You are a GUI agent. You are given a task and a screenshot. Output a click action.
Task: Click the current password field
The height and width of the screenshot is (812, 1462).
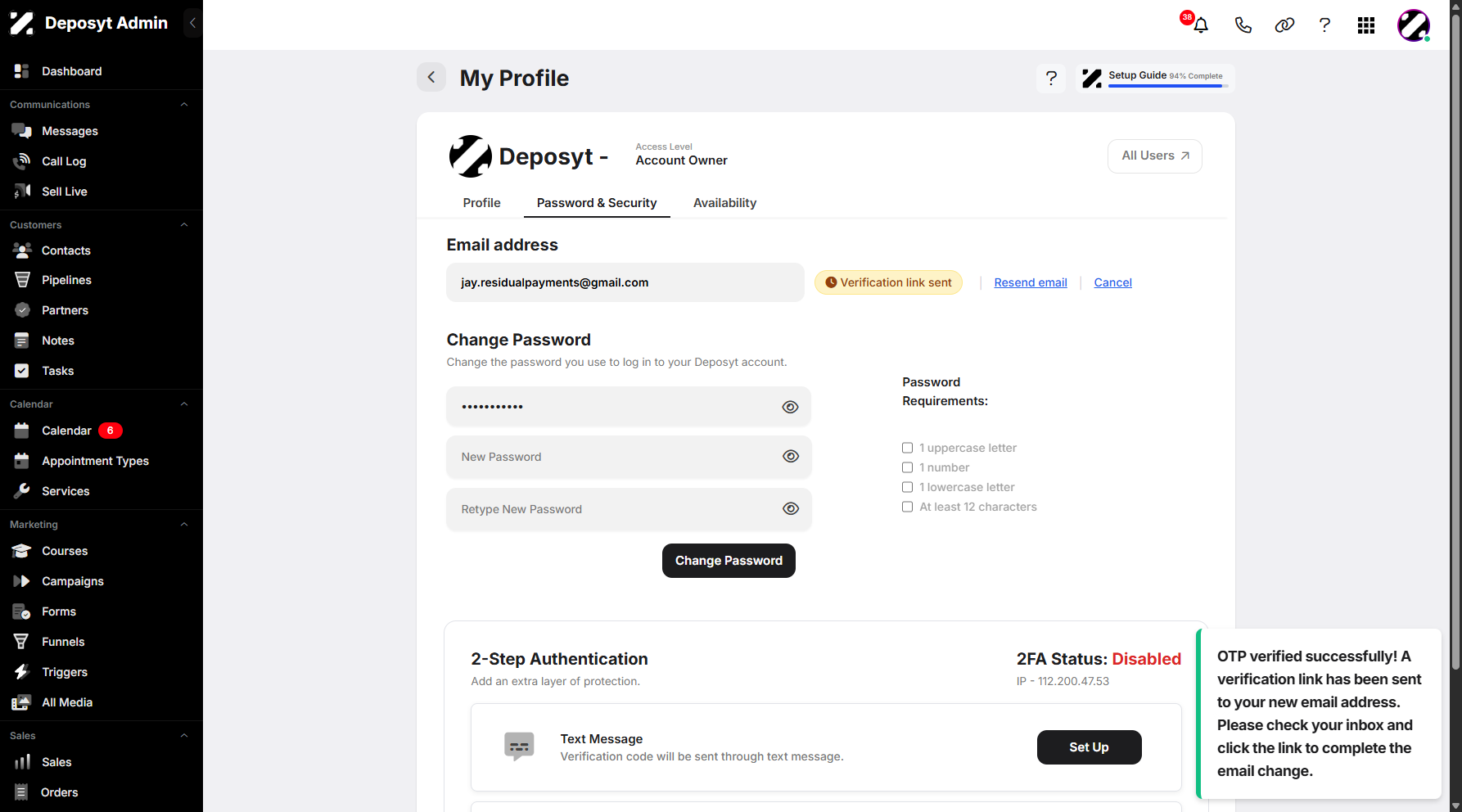[x=629, y=407]
